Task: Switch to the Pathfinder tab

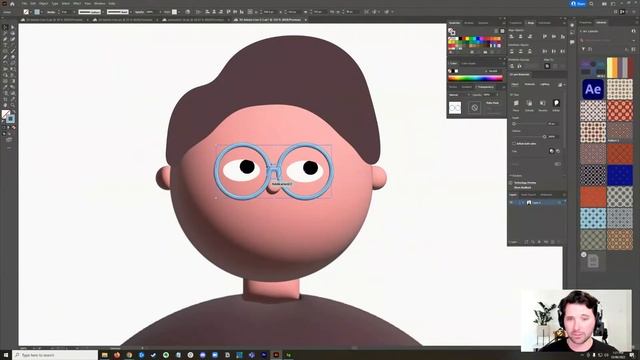Action: pos(544,23)
